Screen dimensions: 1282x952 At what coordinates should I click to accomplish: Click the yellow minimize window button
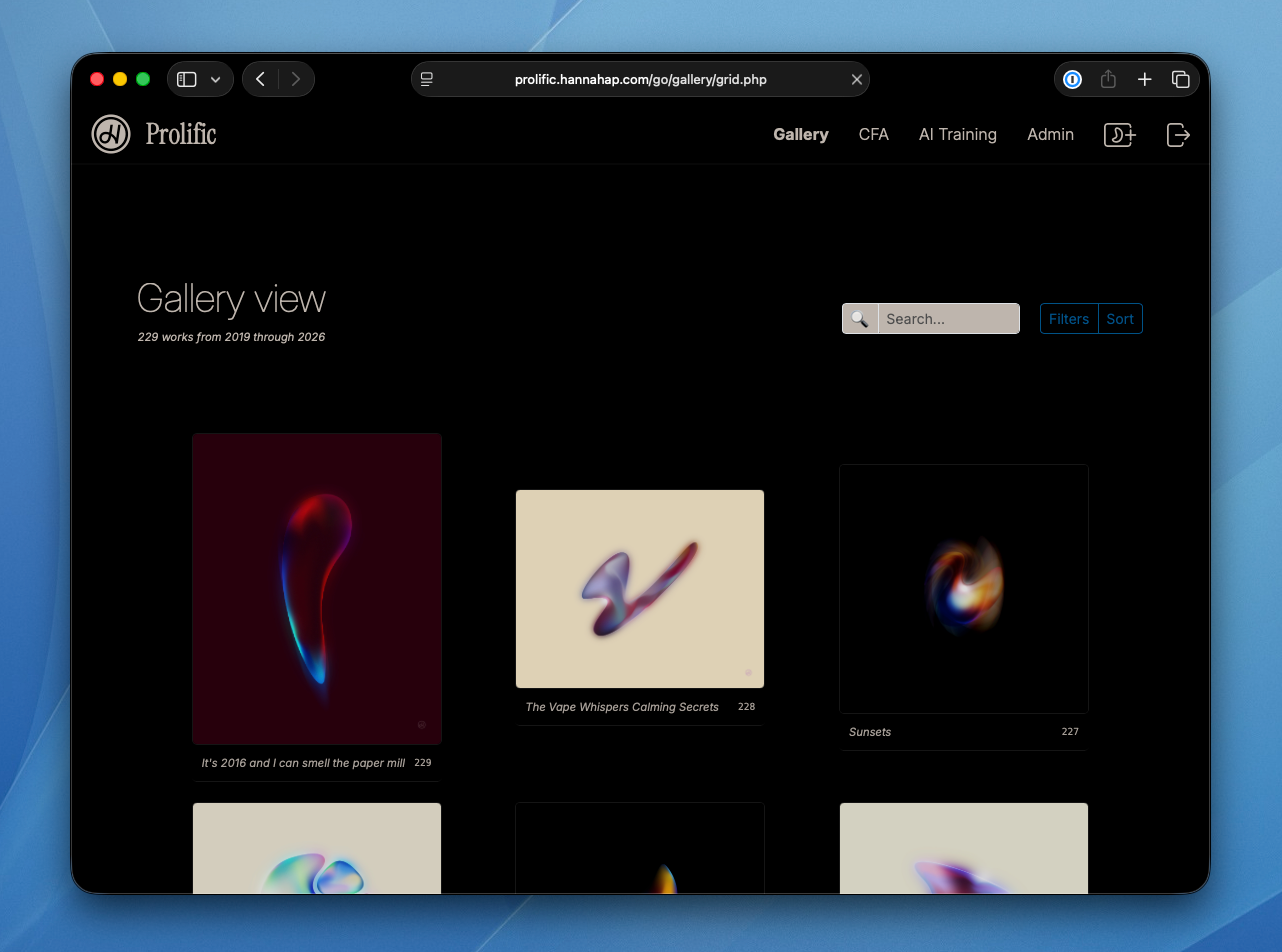point(120,79)
